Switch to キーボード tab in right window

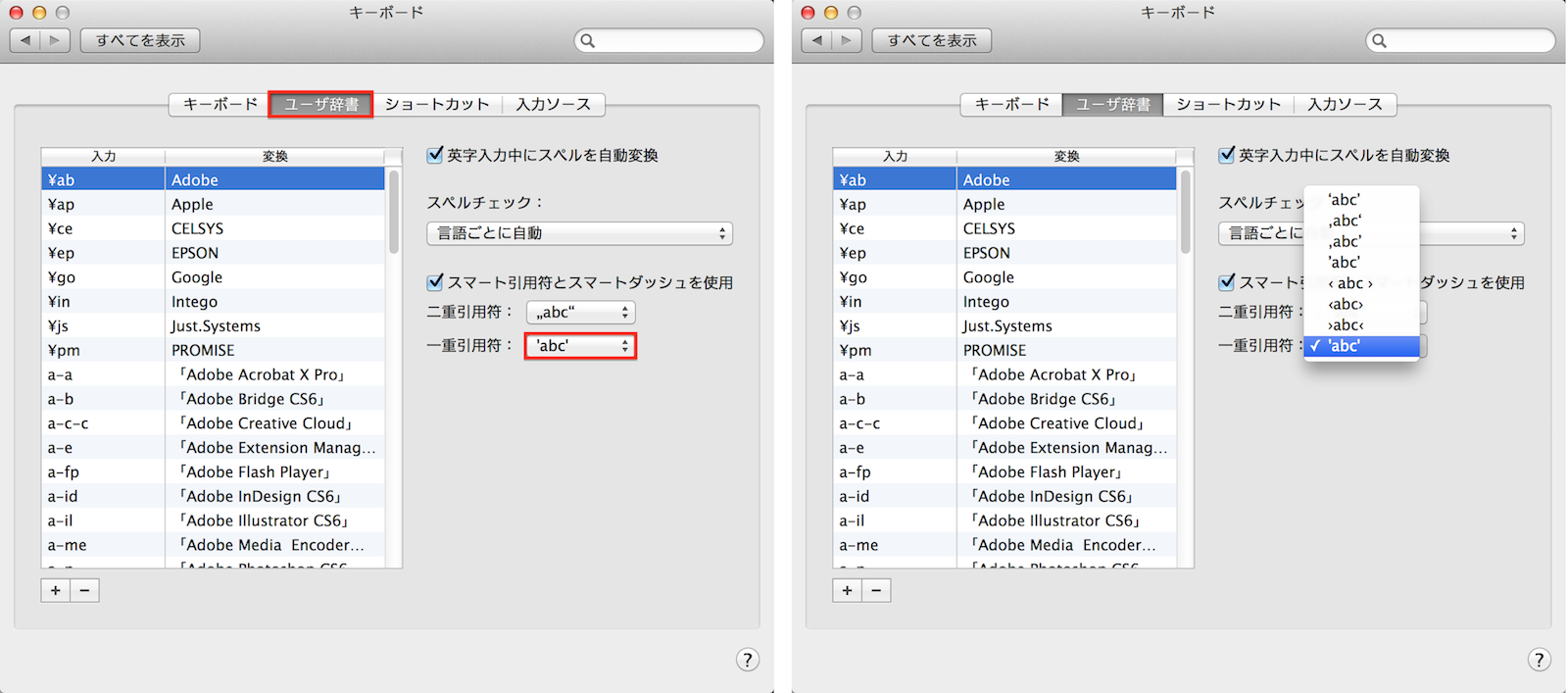1012,104
